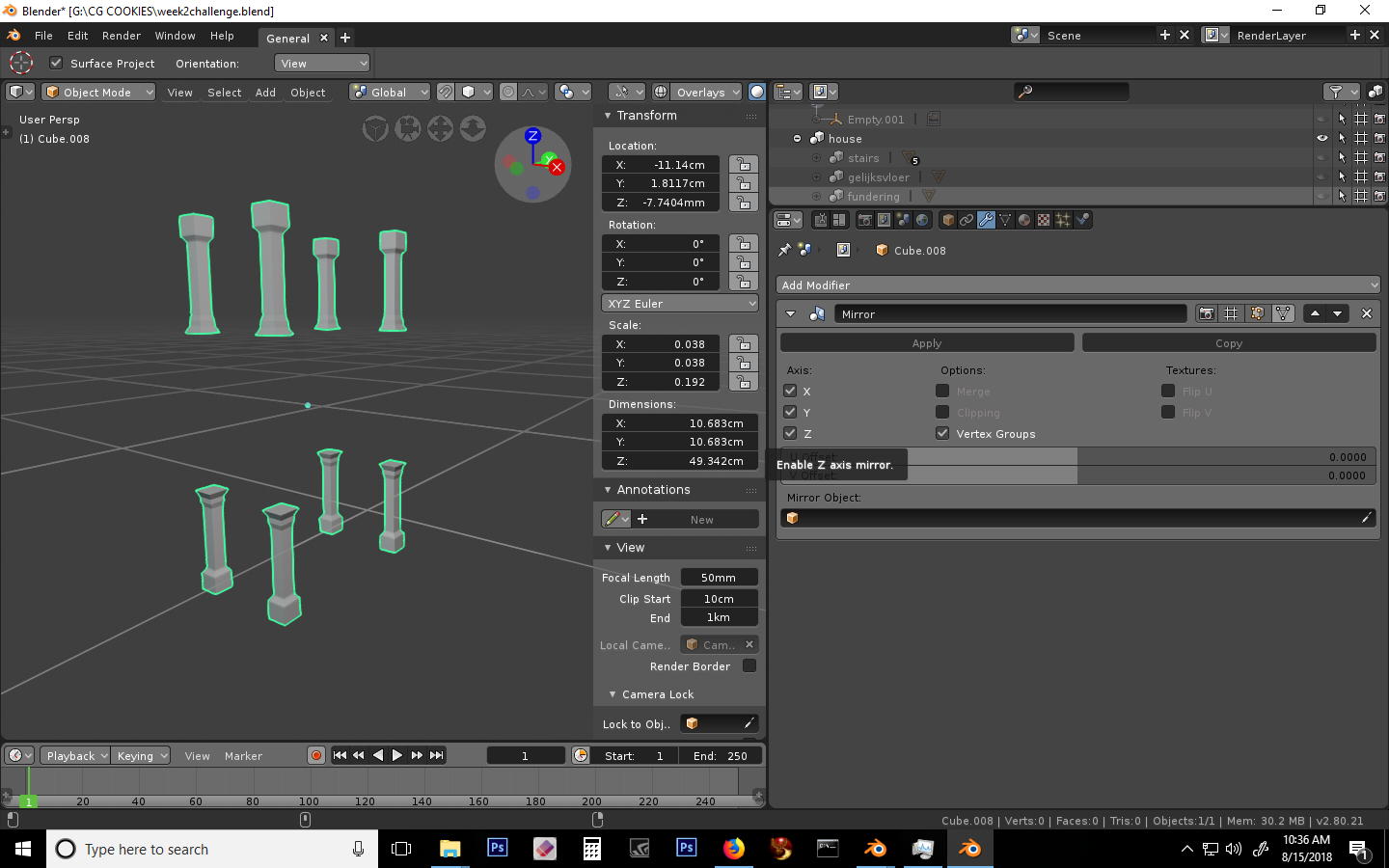
Task: Open the Orientation View dropdown
Action: (322, 63)
